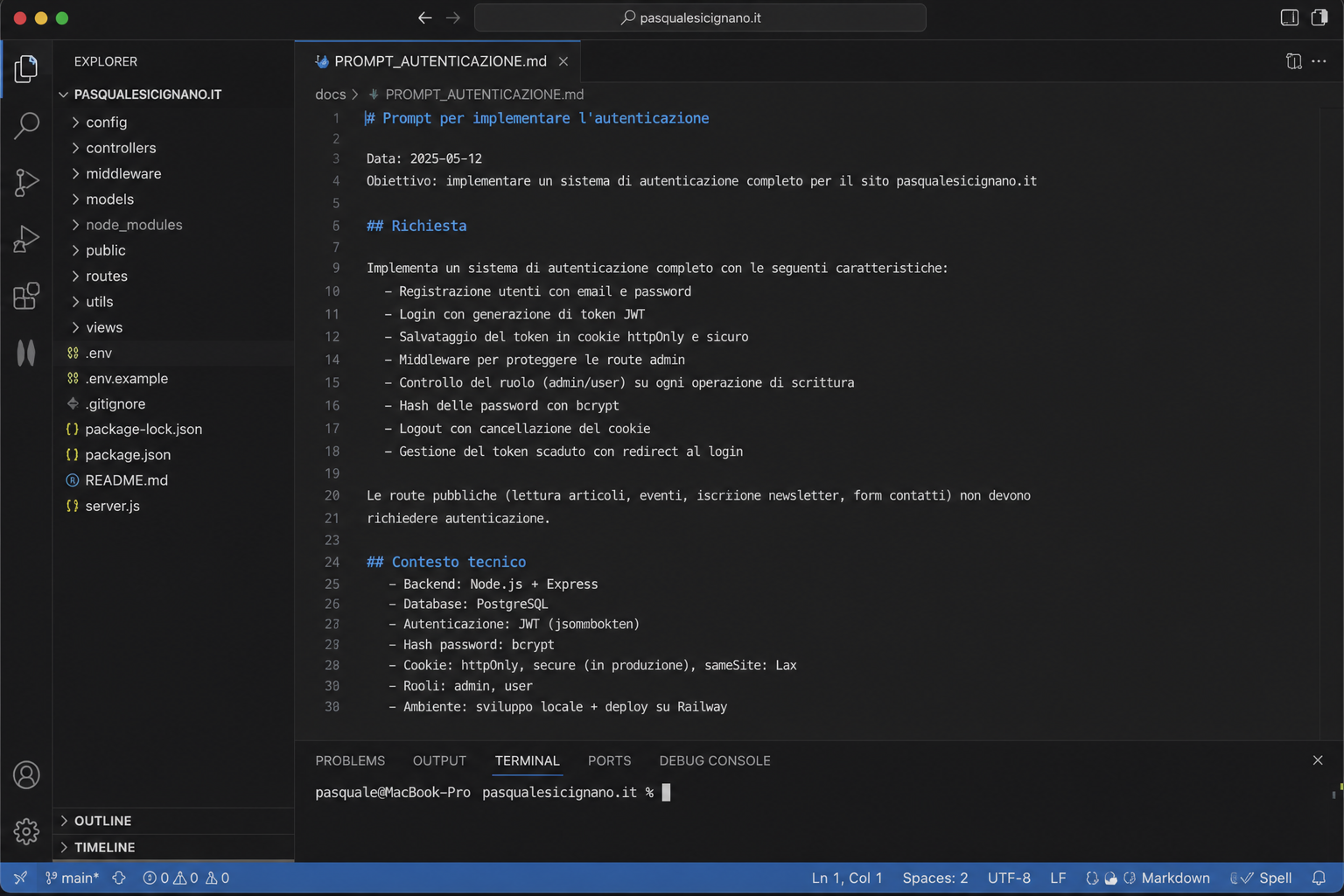
Task: Expand the OUTLINE section
Action: click(x=173, y=821)
